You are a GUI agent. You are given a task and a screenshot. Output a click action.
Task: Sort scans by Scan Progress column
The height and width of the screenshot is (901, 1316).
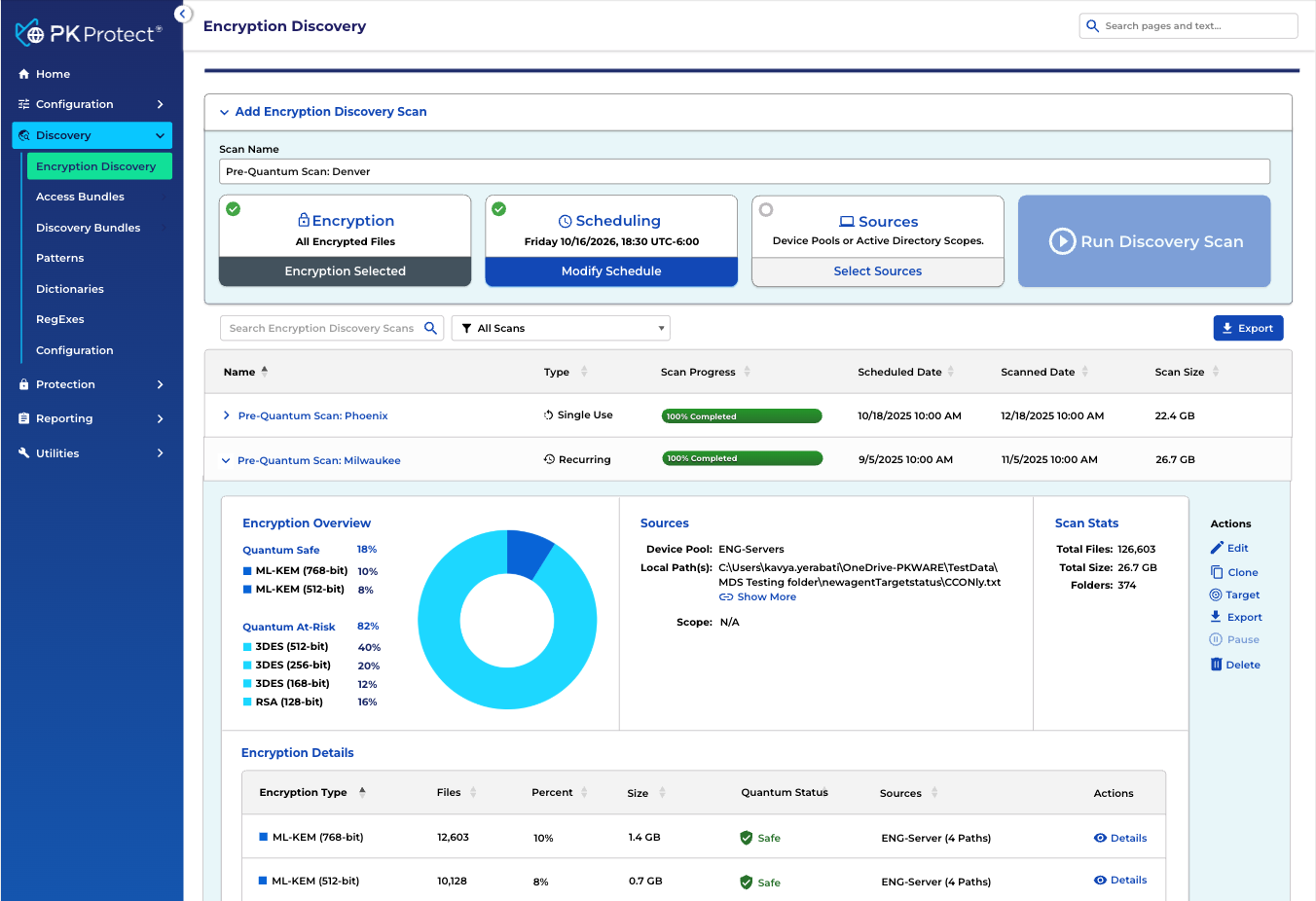click(x=748, y=372)
